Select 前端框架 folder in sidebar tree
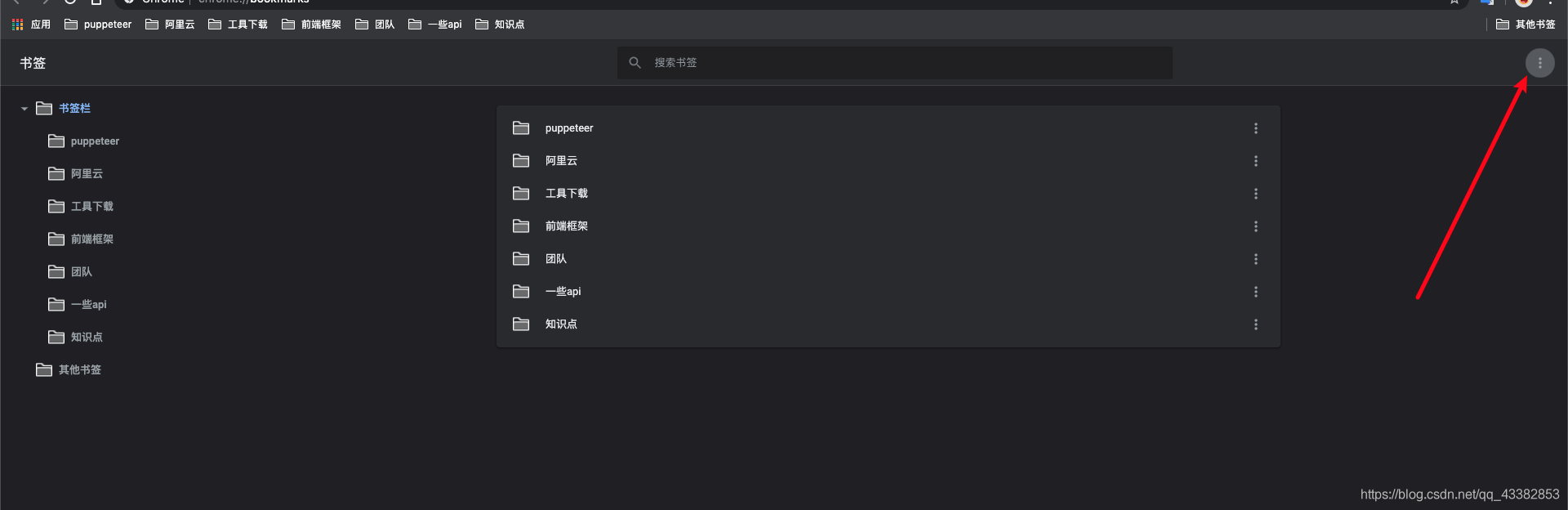Screen dimensions: 1568x510 coord(81,239)
